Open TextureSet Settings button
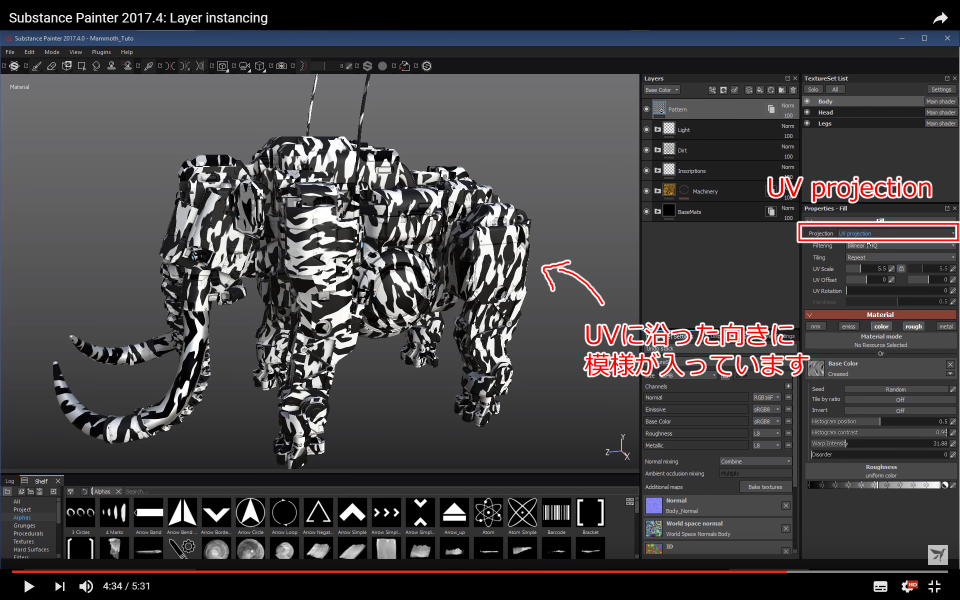Screen dimensions: 960x600 [941, 89]
